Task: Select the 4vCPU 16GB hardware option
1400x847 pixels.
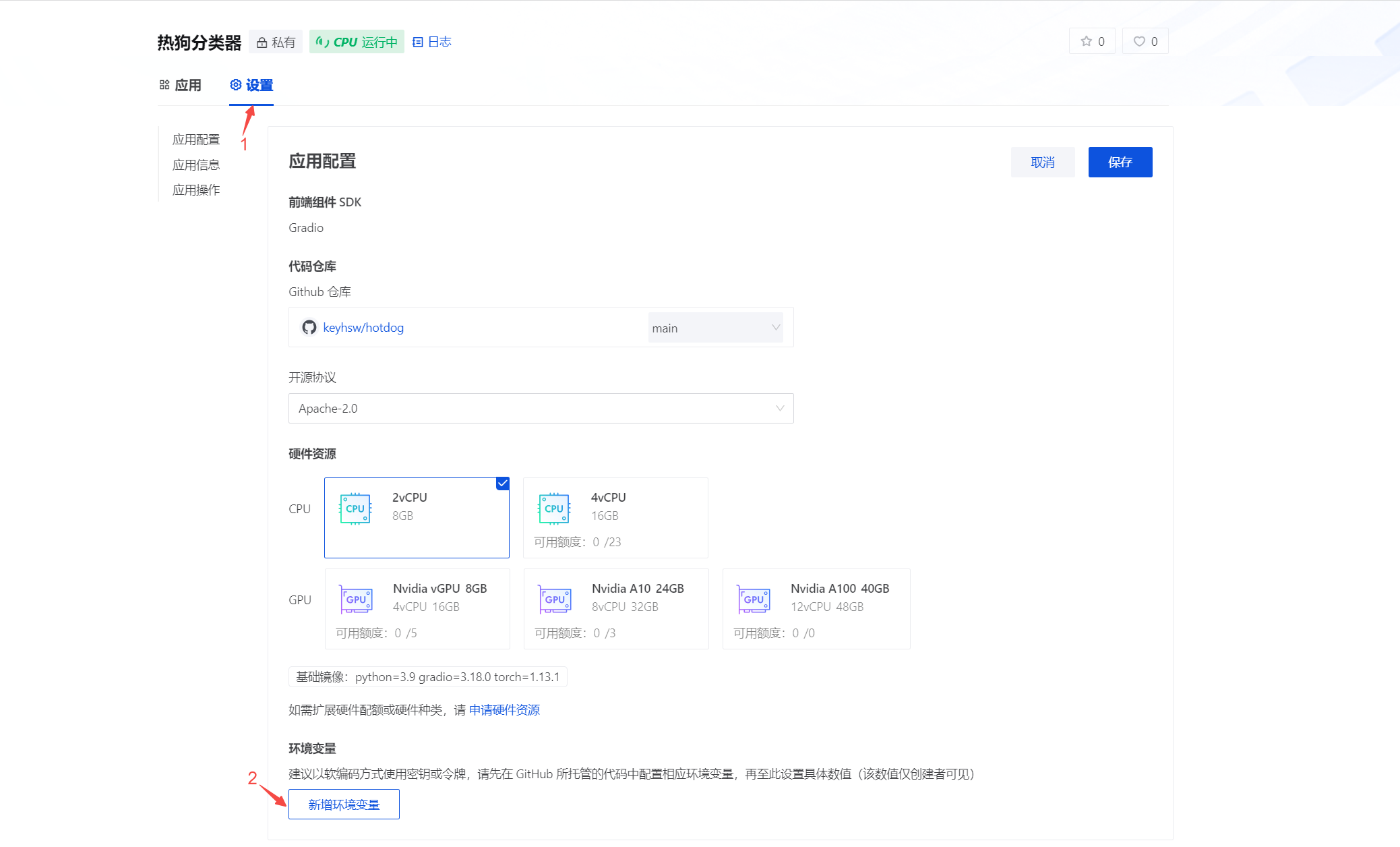Action: [615, 517]
